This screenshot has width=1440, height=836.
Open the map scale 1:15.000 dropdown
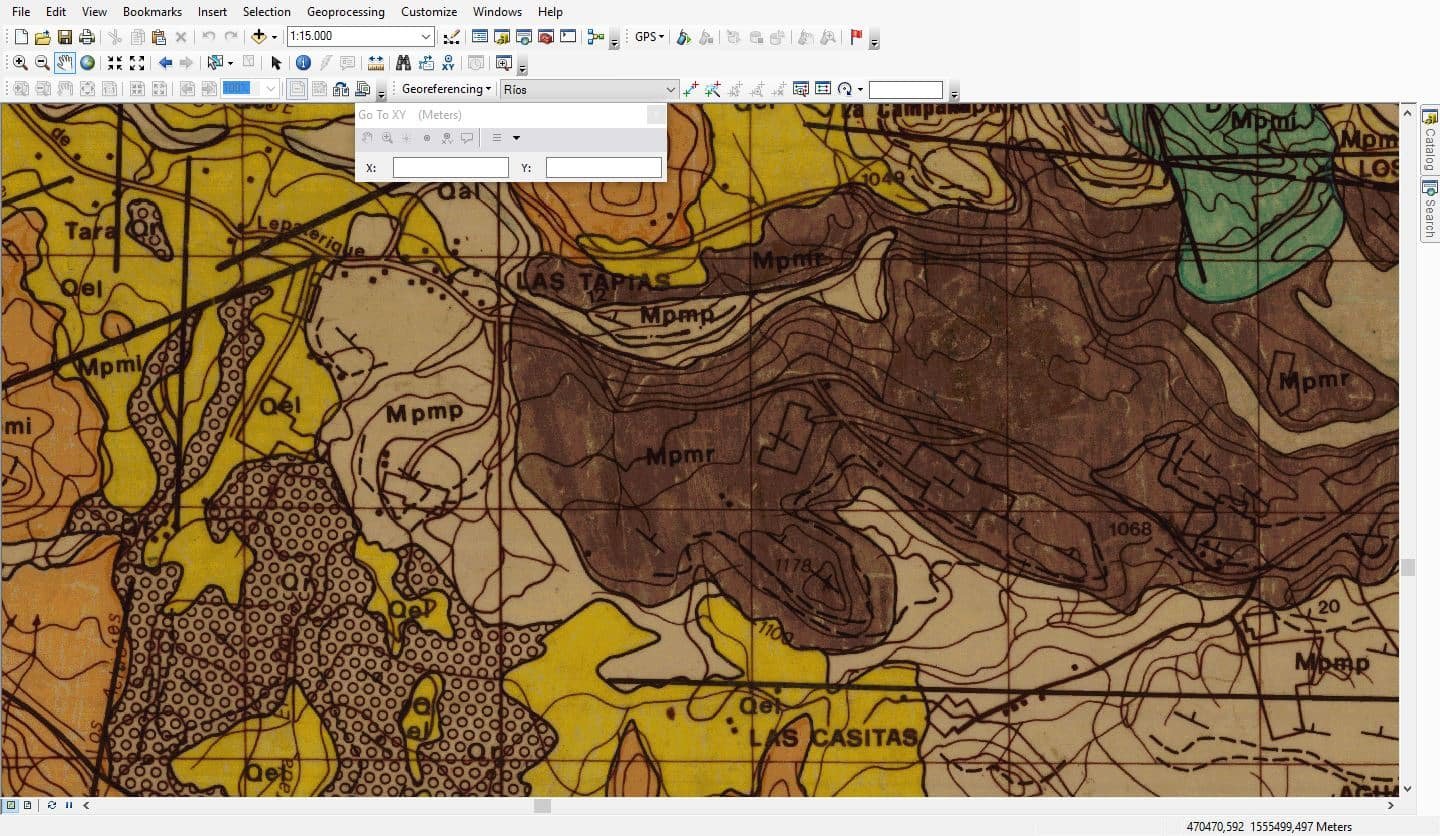coord(426,37)
